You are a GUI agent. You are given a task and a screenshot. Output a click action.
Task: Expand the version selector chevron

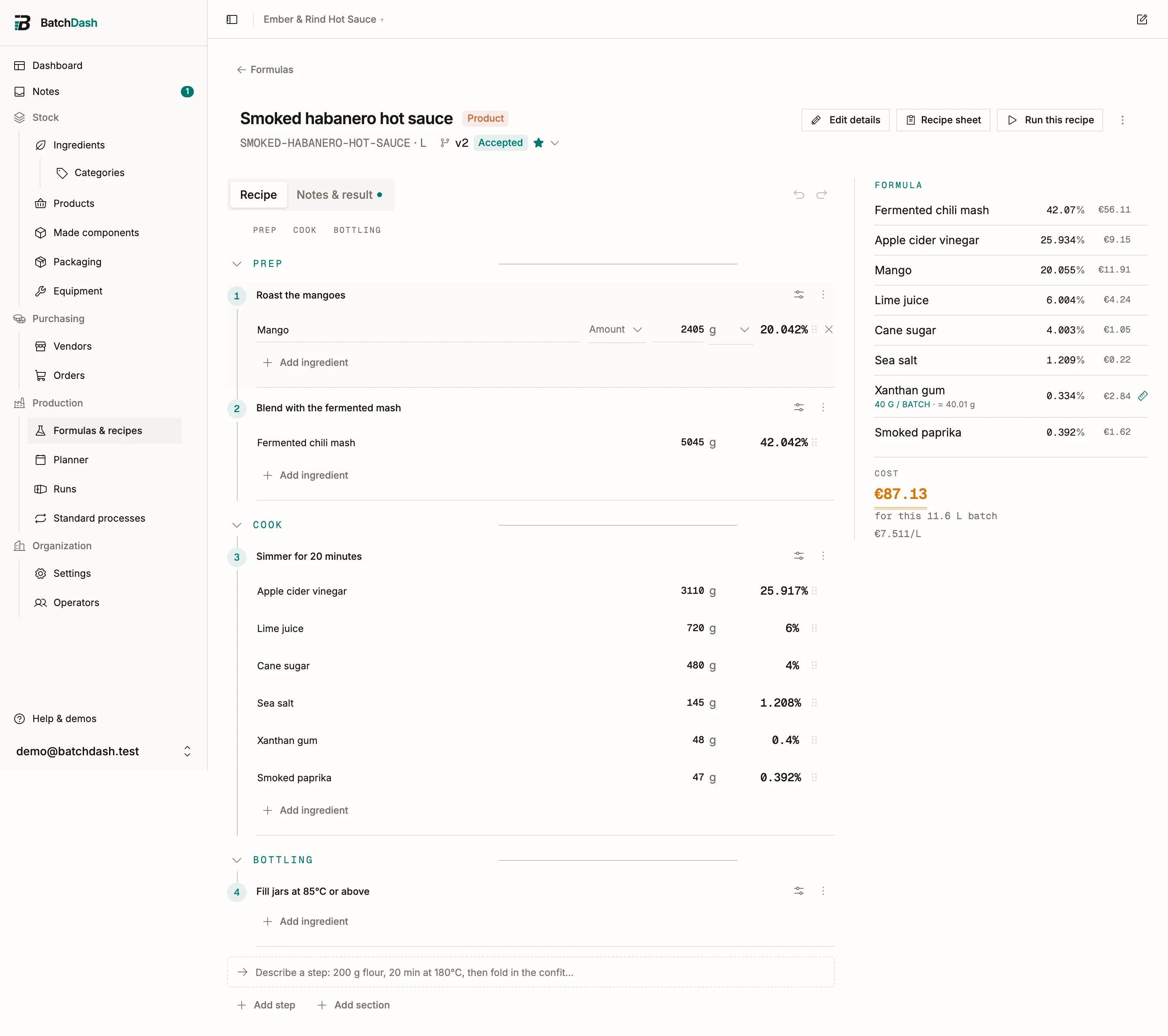click(x=554, y=143)
